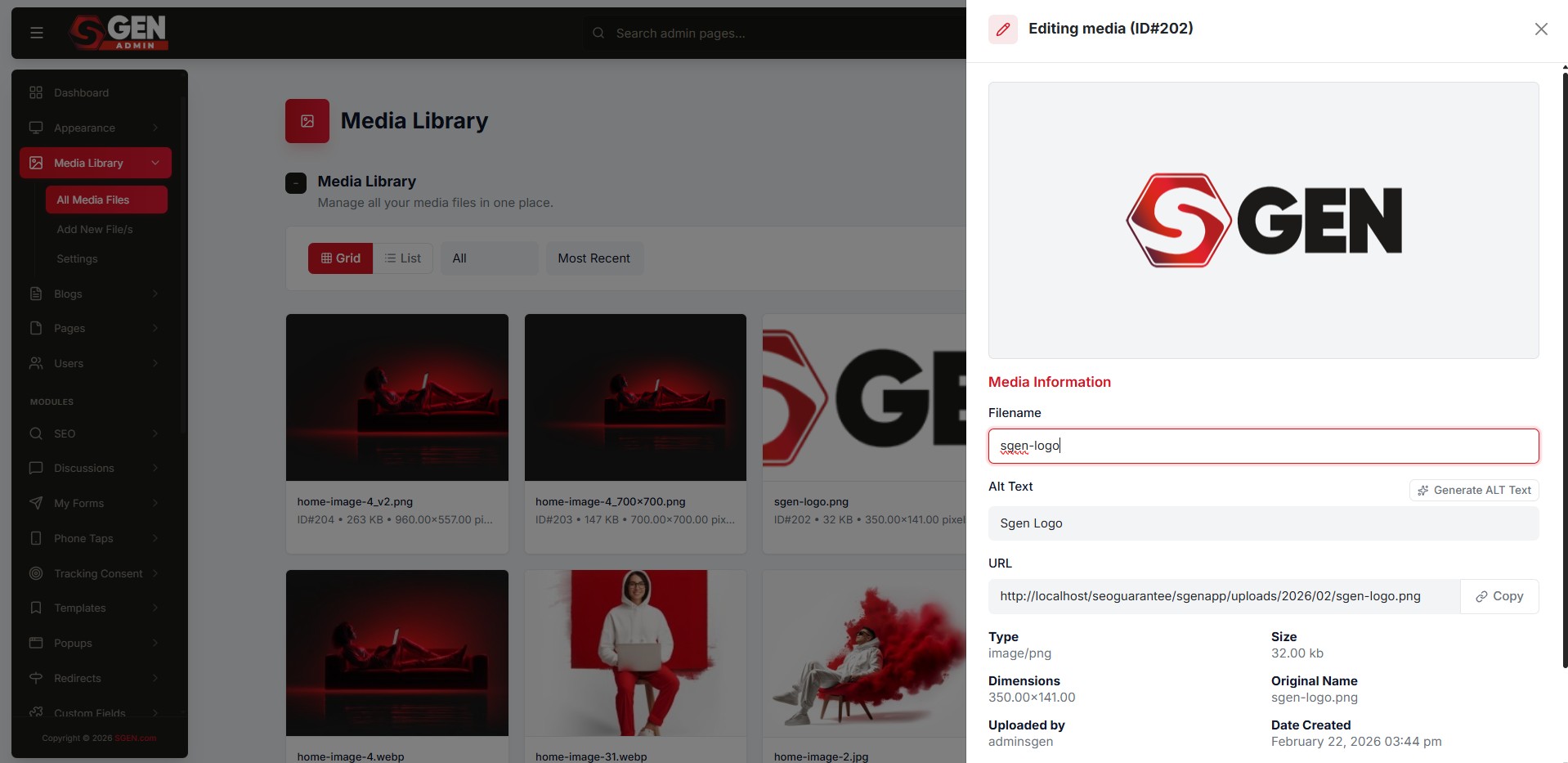Click the Alt Text input field
Image resolution: width=1568 pixels, height=763 pixels.
click(x=1263, y=523)
